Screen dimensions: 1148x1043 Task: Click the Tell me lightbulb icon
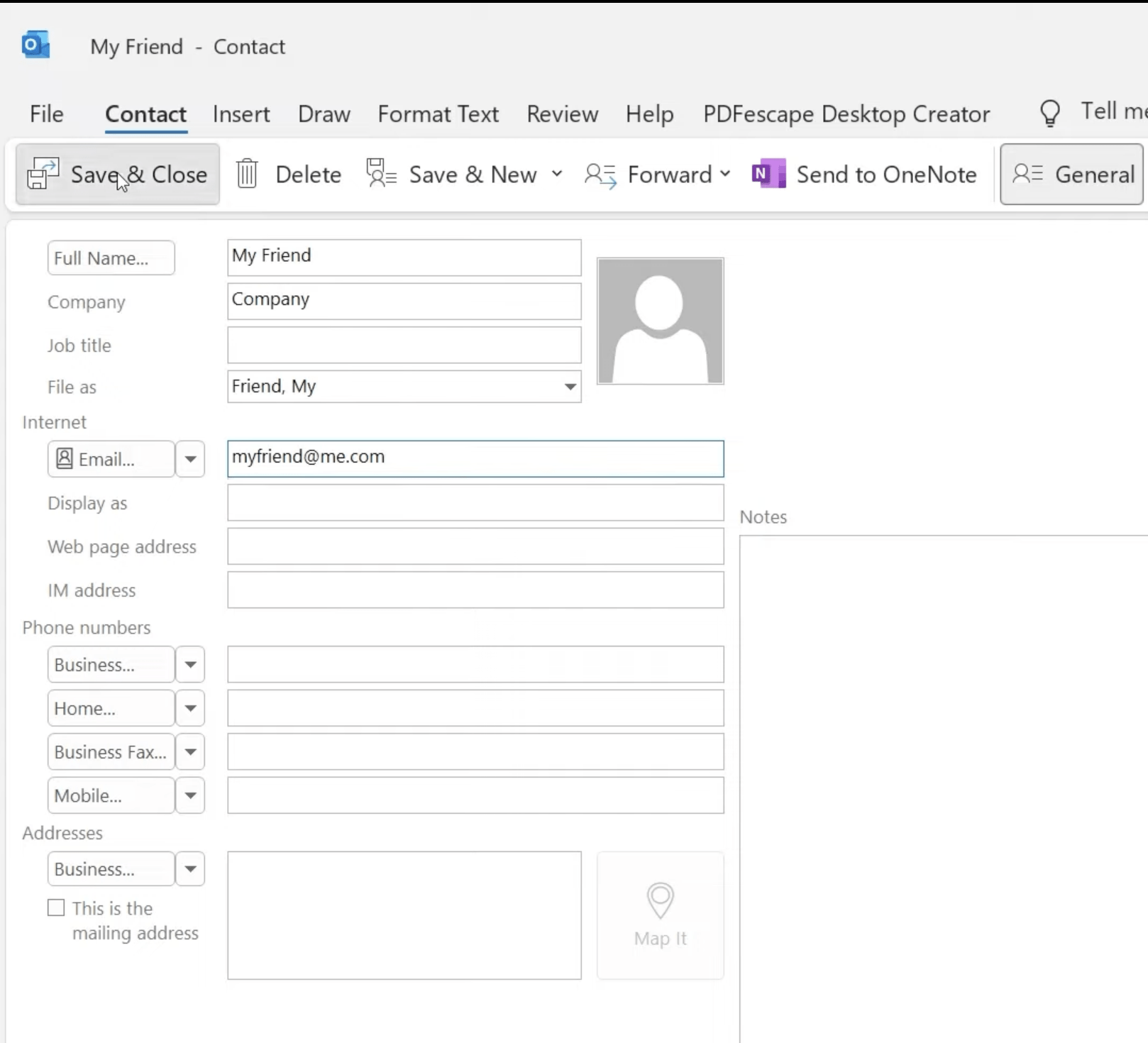coord(1050,113)
